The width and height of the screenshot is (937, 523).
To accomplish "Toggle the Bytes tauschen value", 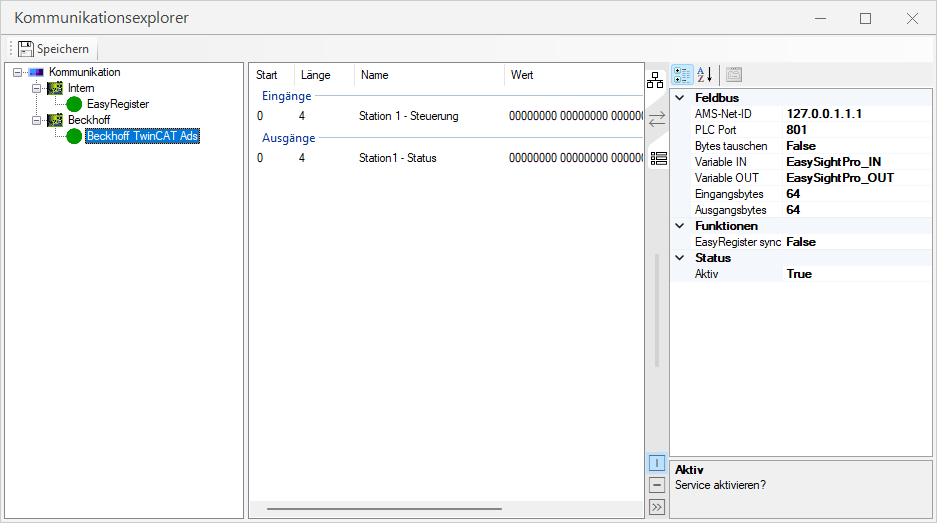I will pos(858,146).
